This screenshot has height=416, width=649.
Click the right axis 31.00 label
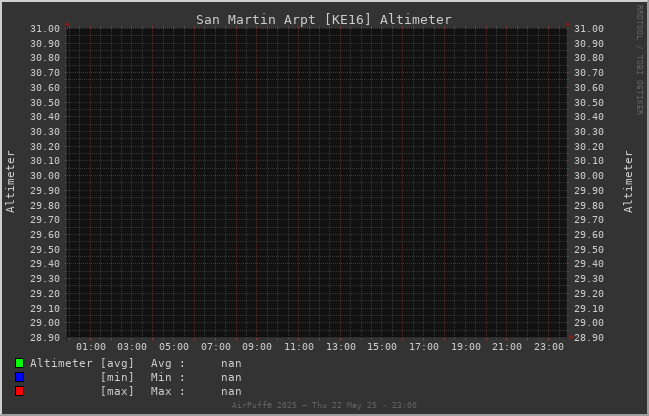(x=589, y=29)
